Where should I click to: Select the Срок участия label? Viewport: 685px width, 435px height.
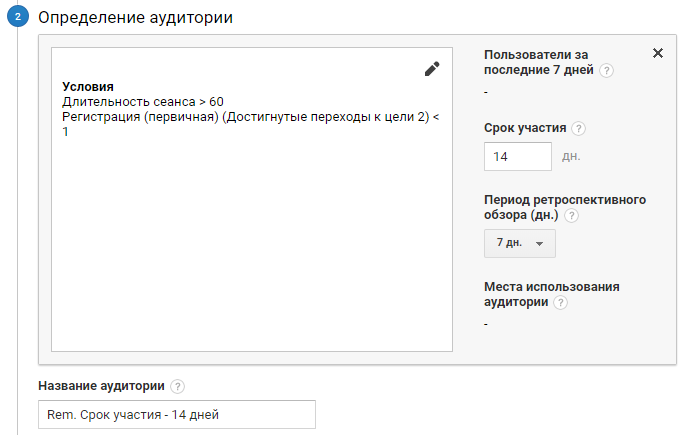pos(525,128)
